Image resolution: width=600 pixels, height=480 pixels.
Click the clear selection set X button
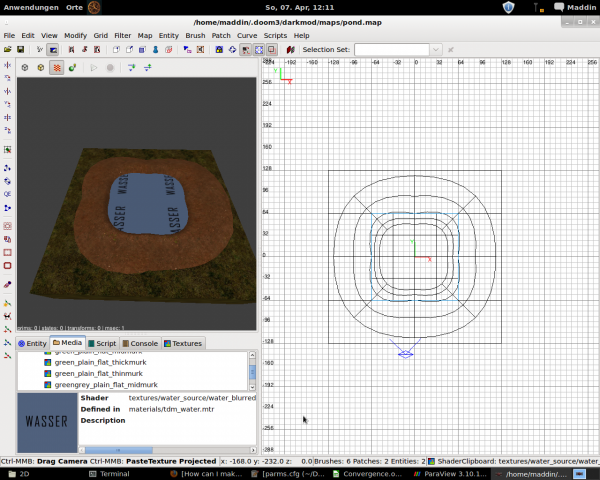451,50
